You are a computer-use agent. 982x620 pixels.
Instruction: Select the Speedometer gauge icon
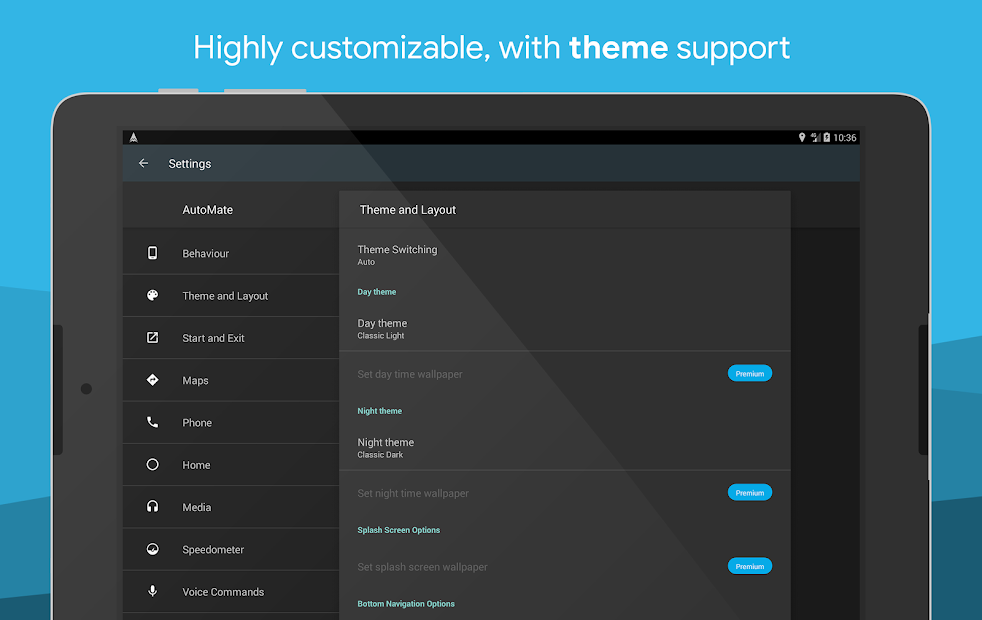click(152, 549)
